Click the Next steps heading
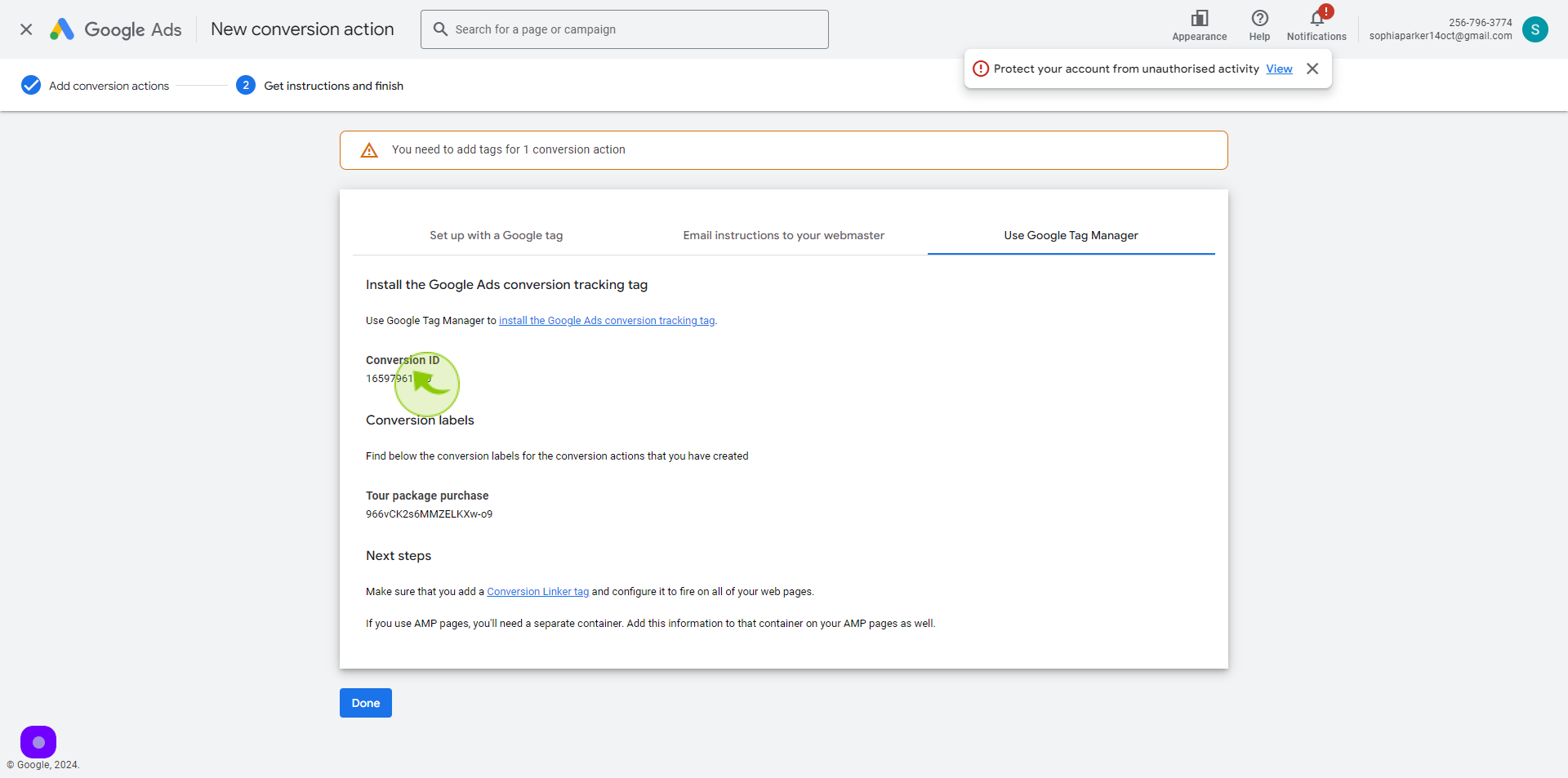The width and height of the screenshot is (1568, 778). tap(399, 556)
